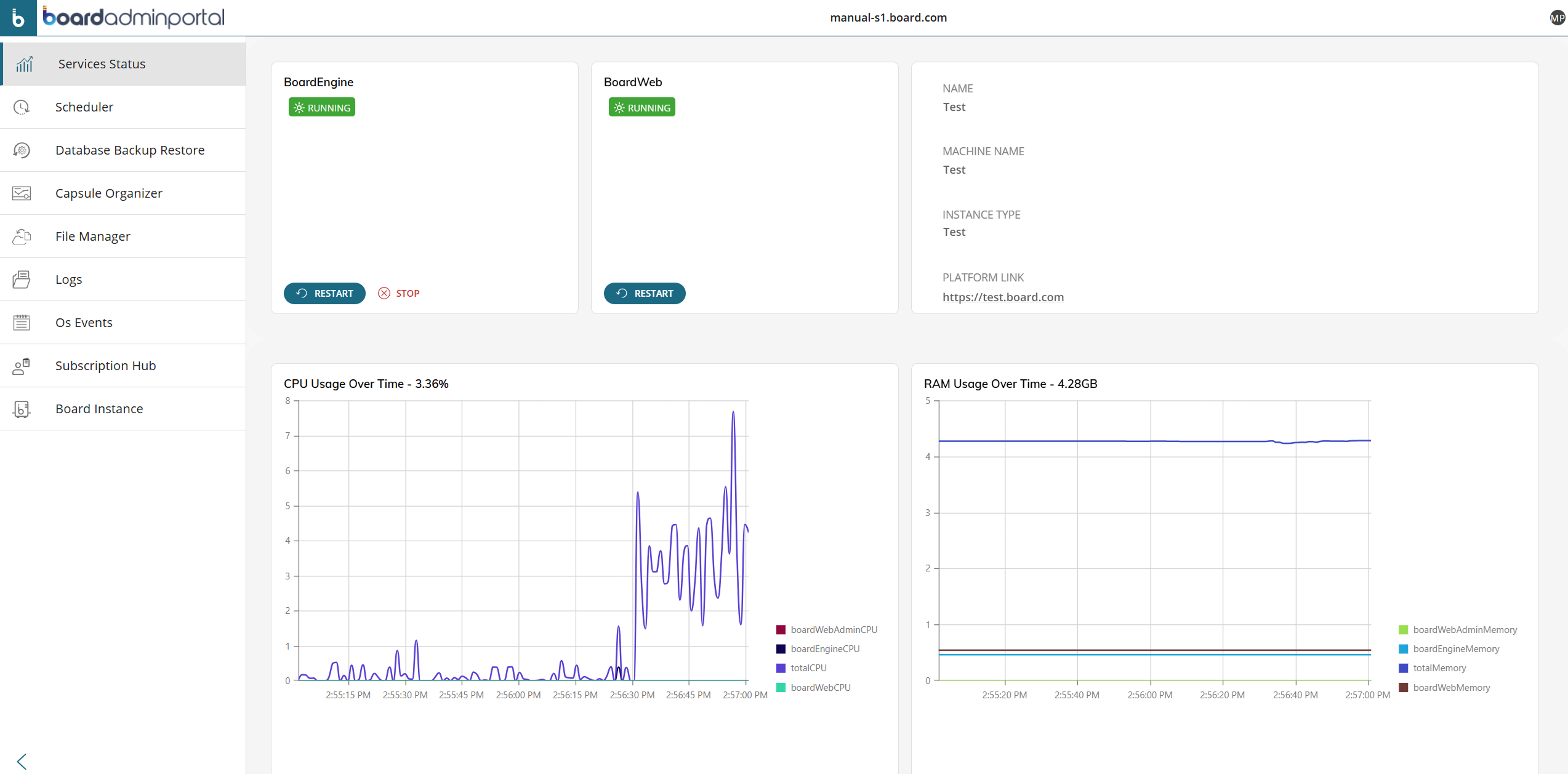The image size is (1568, 774).
Task: Toggle boardEngineMemory legend swatch
Action: coord(1403,649)
